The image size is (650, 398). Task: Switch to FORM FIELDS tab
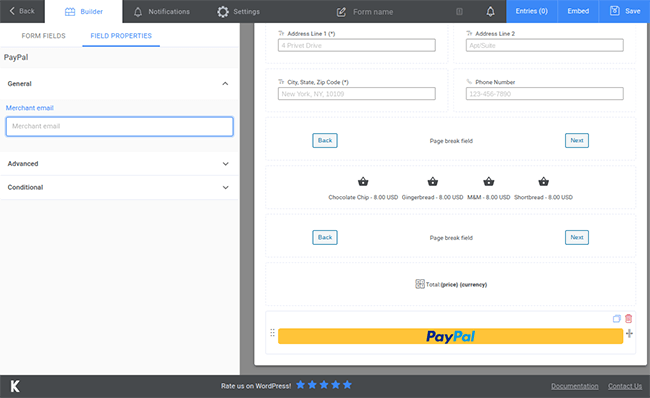click(x=44, y=36)
